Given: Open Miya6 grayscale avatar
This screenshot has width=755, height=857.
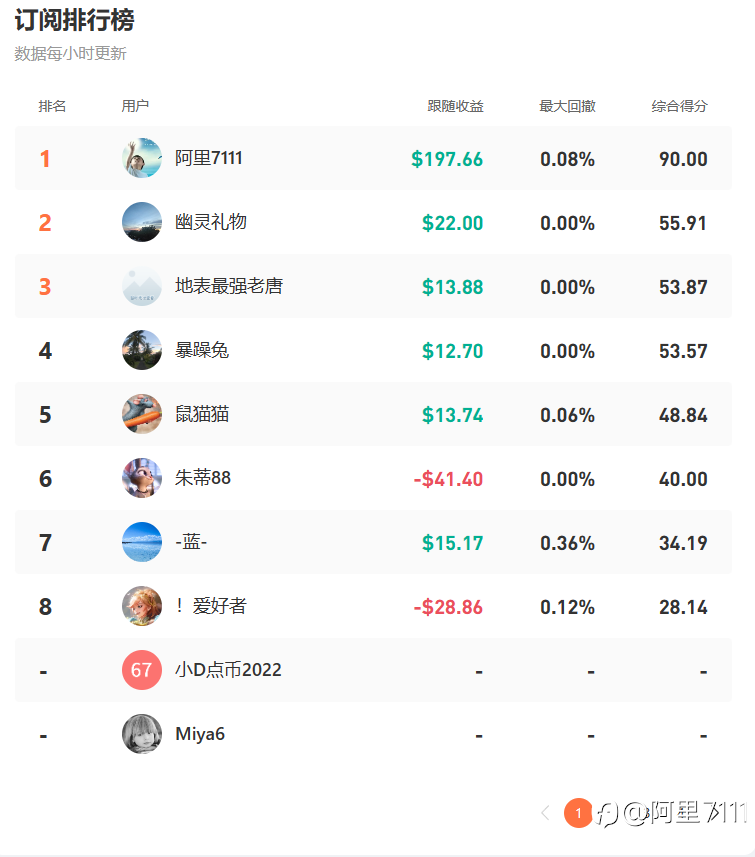Looking at the screenshot, I should (x=142, y=733).
